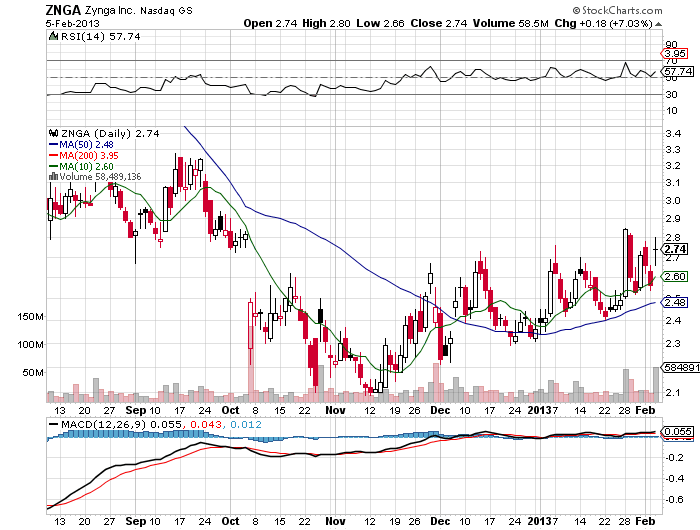700x530 pixels.
Task: Click the RSI 30 axis label
Action: click(671, 94)
